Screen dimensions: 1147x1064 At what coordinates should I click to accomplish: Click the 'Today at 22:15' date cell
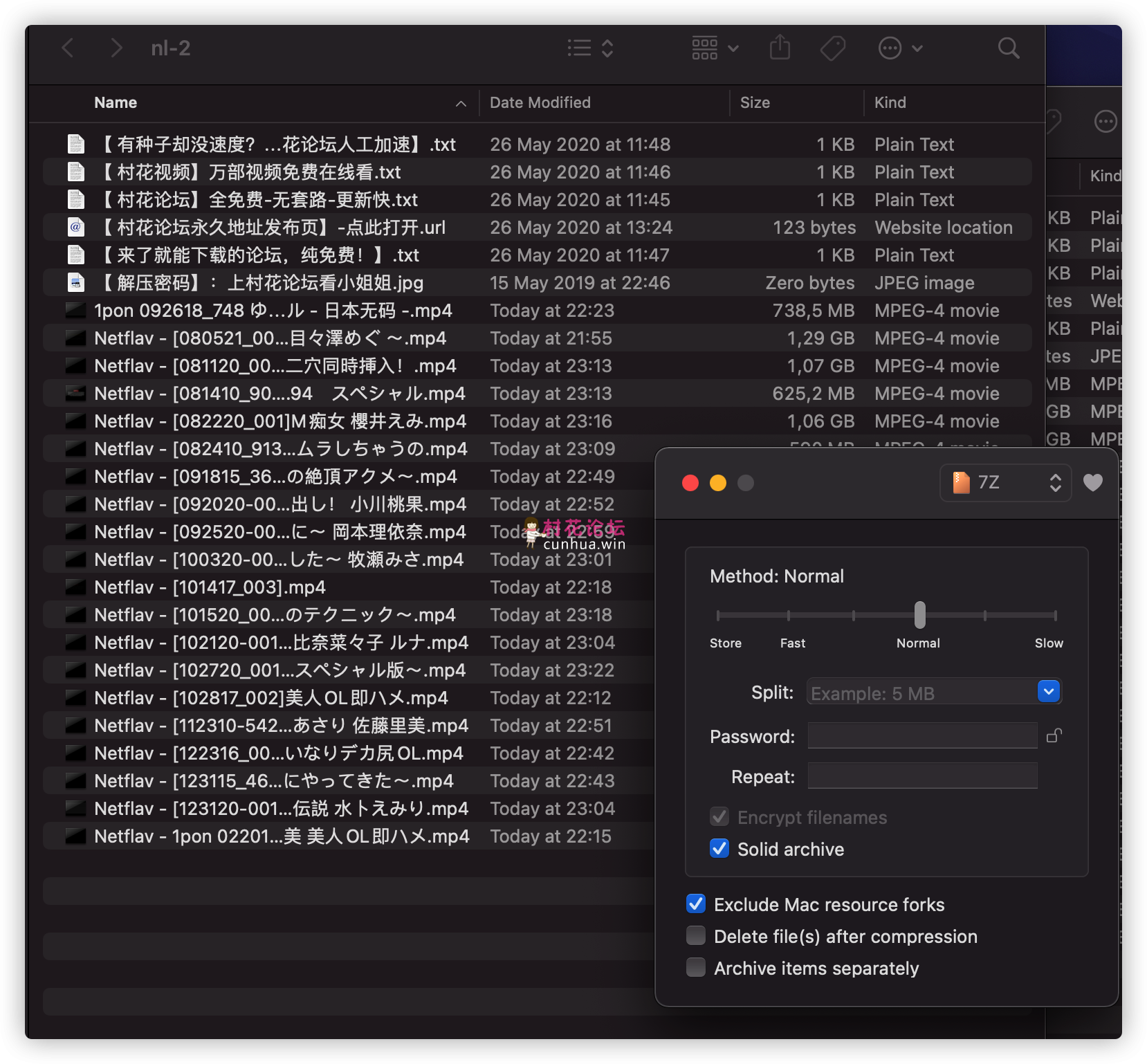(551, 836)
